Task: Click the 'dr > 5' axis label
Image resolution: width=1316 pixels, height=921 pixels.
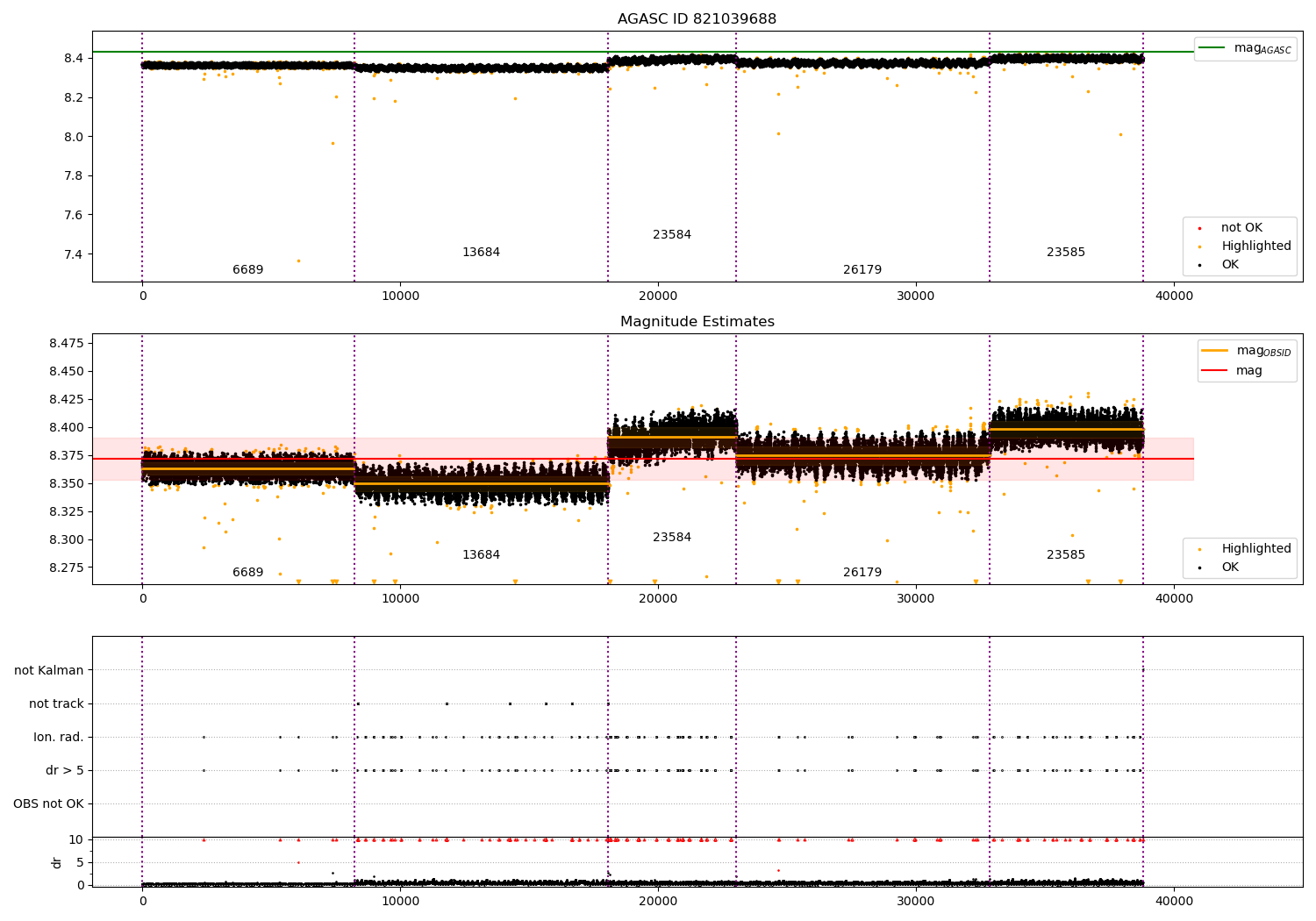Action: click(x=65, y=771)
